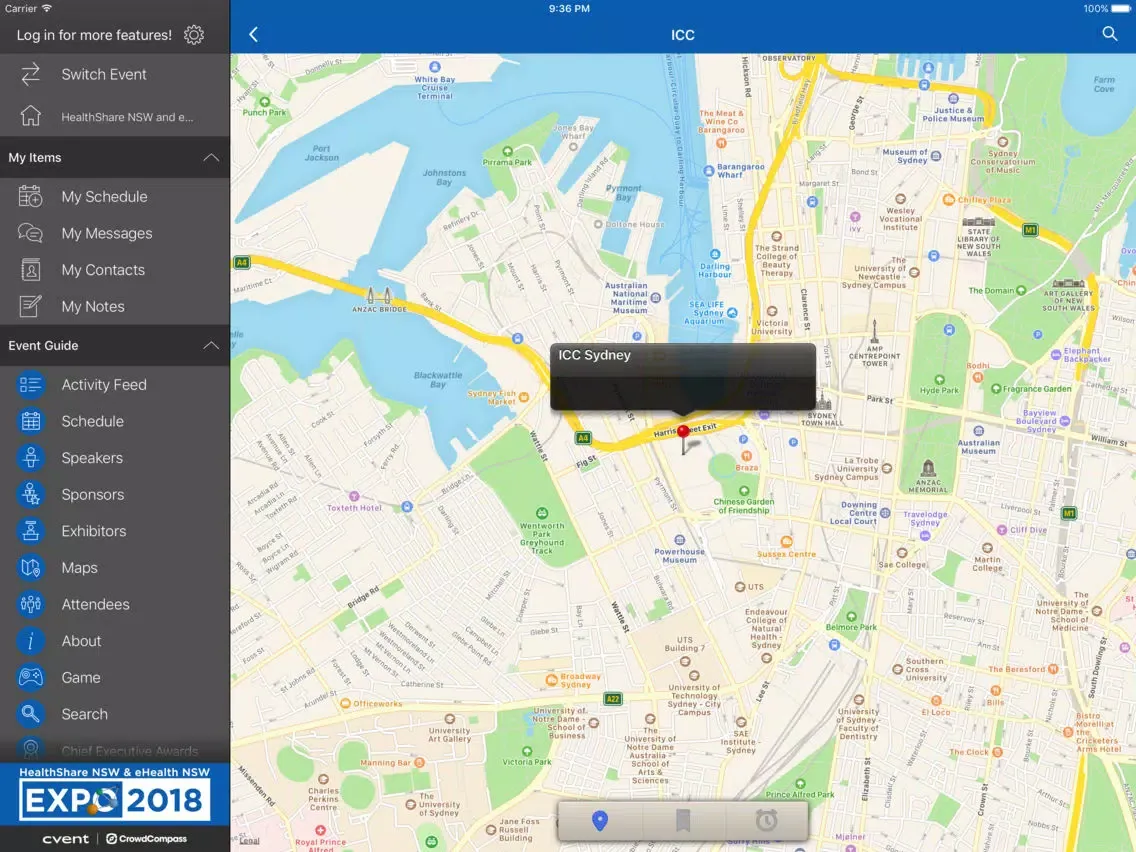Open the Legal link on map
Viewport: 1136px width, 852px height.
pos(249,840)
